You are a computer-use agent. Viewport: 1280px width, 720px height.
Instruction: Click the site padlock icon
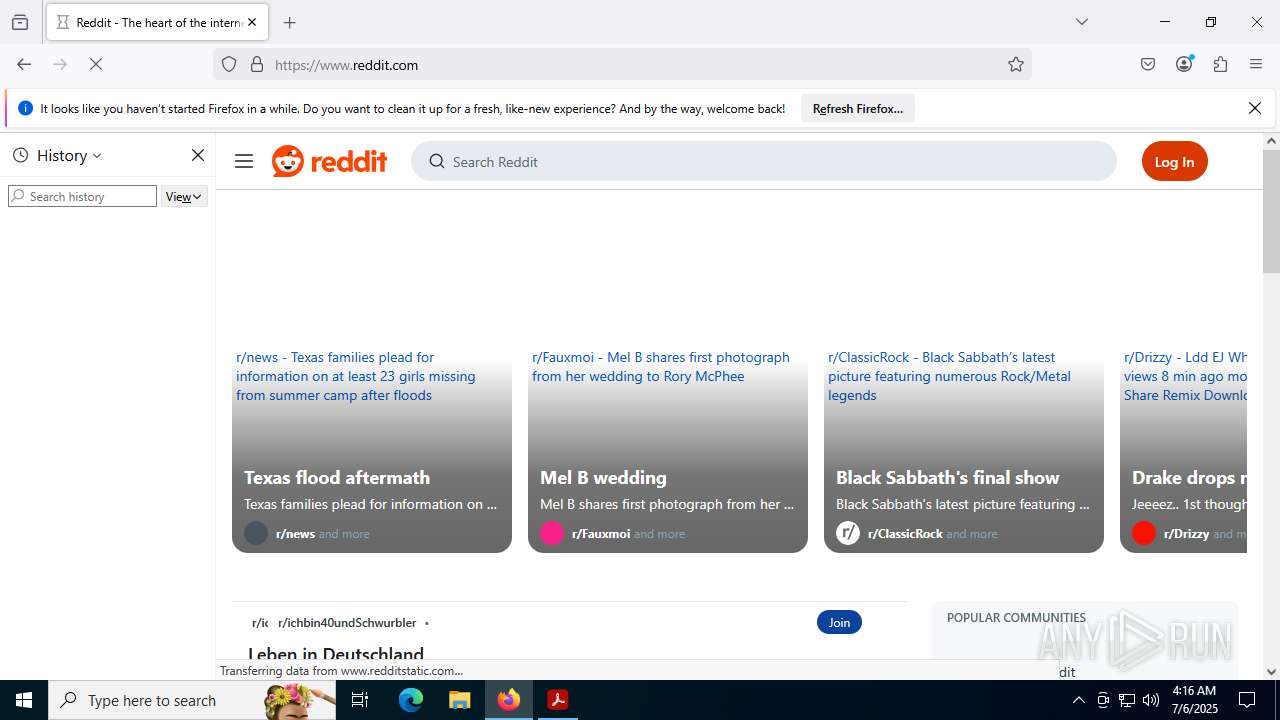tap(257, 64)
